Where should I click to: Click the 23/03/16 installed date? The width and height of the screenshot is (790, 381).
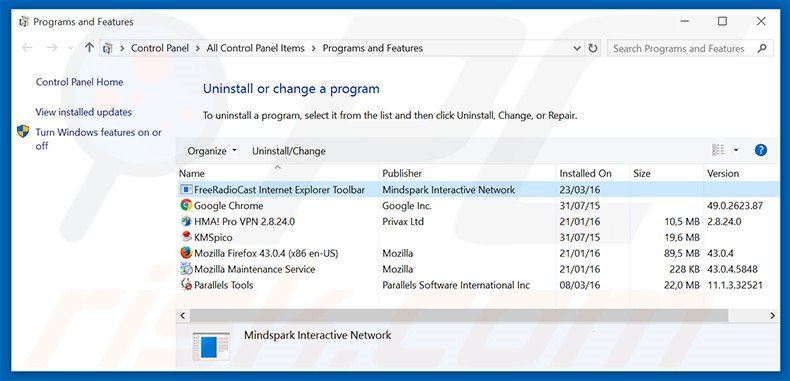pos(580,190)
